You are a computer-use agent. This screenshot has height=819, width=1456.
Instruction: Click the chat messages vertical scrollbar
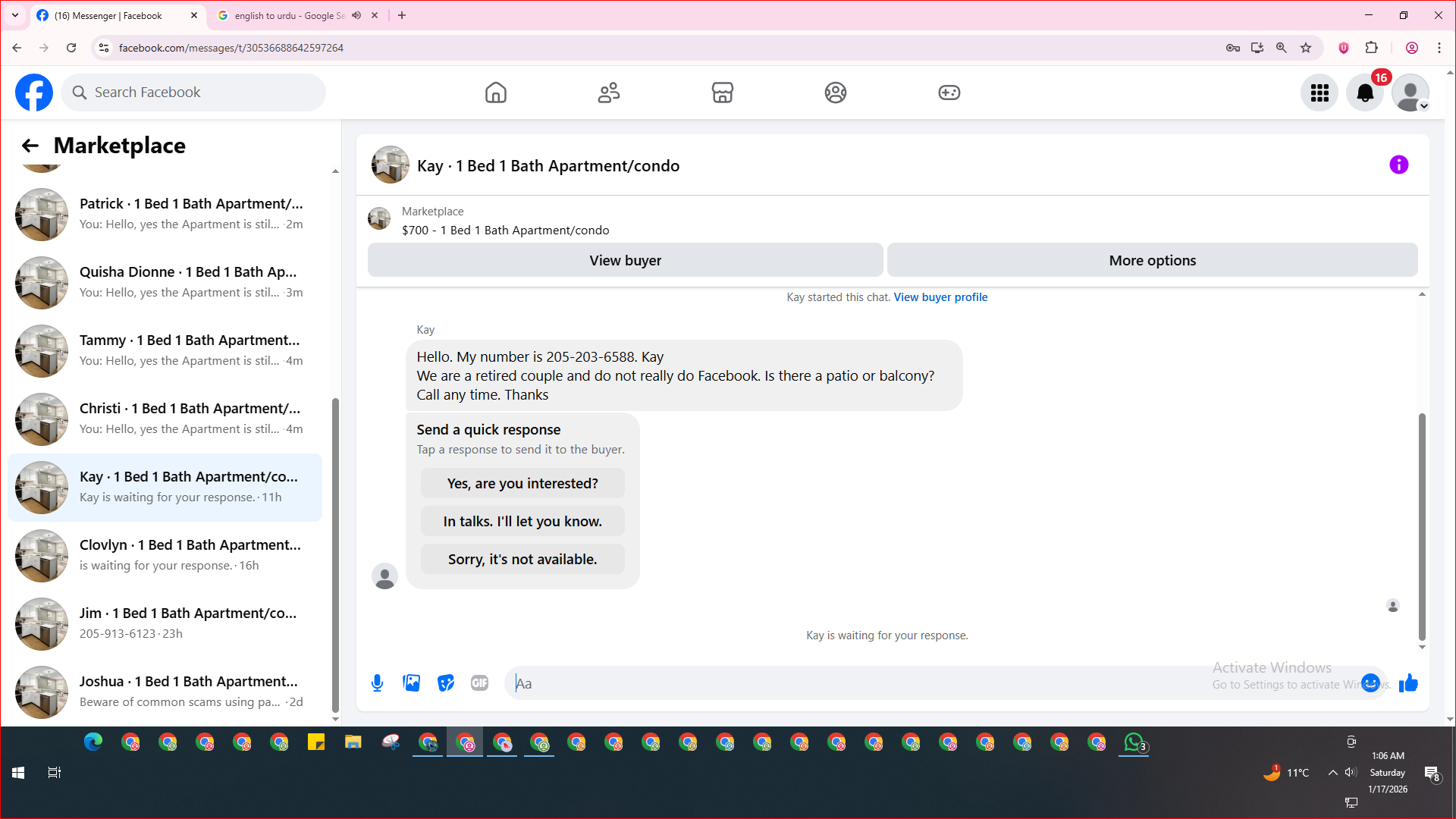click(1422, 527)
